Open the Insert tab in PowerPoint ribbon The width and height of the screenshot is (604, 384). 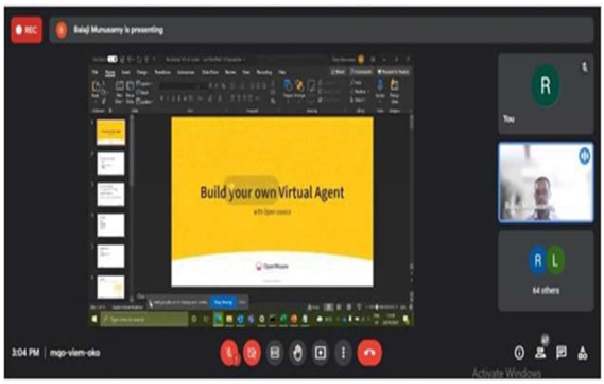(126, 72)
